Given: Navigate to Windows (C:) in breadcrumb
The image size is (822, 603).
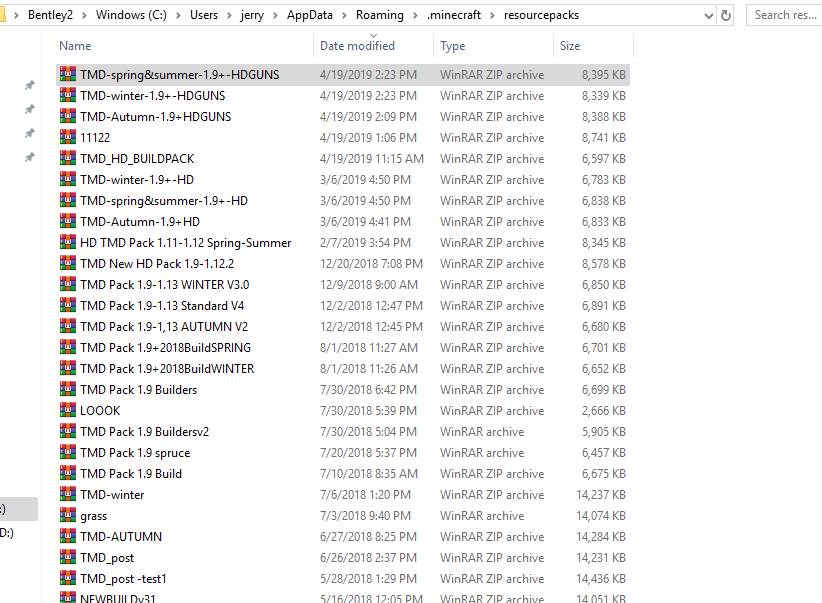Looking at the screenshot, I should point(131,15).
